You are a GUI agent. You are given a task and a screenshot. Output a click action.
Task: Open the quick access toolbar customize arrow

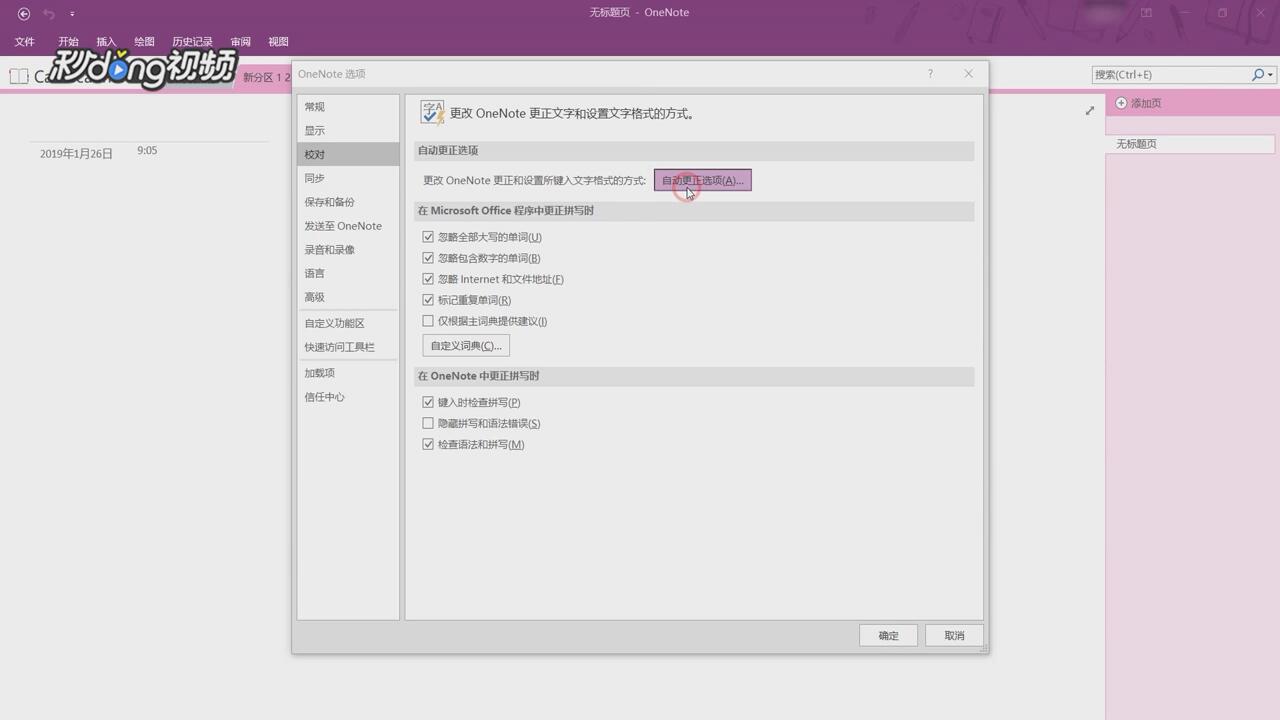[x=72, y=14]
